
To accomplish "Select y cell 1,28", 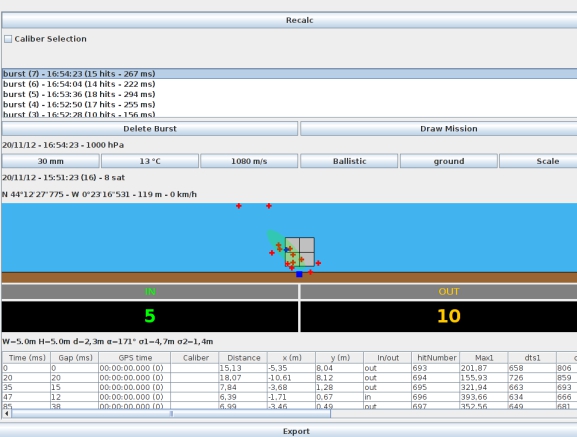I will point(340,387).
